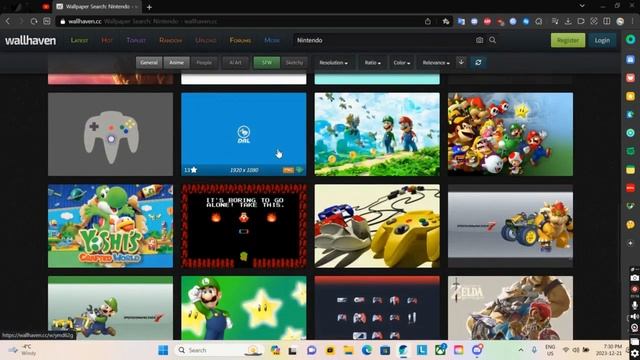
Task: Switch to the YouTube pinned tab
Action: [45, 7]
